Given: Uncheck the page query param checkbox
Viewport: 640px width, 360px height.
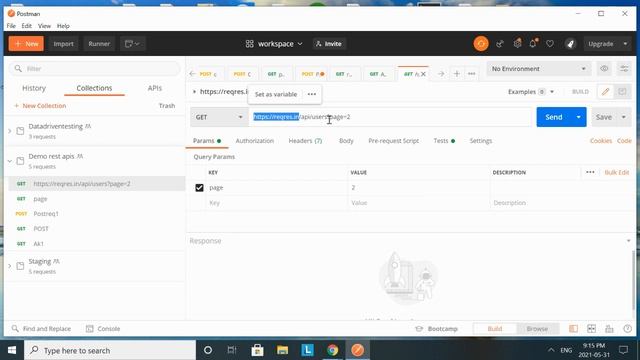Looking at the screenshot, I should pos(199,188).
